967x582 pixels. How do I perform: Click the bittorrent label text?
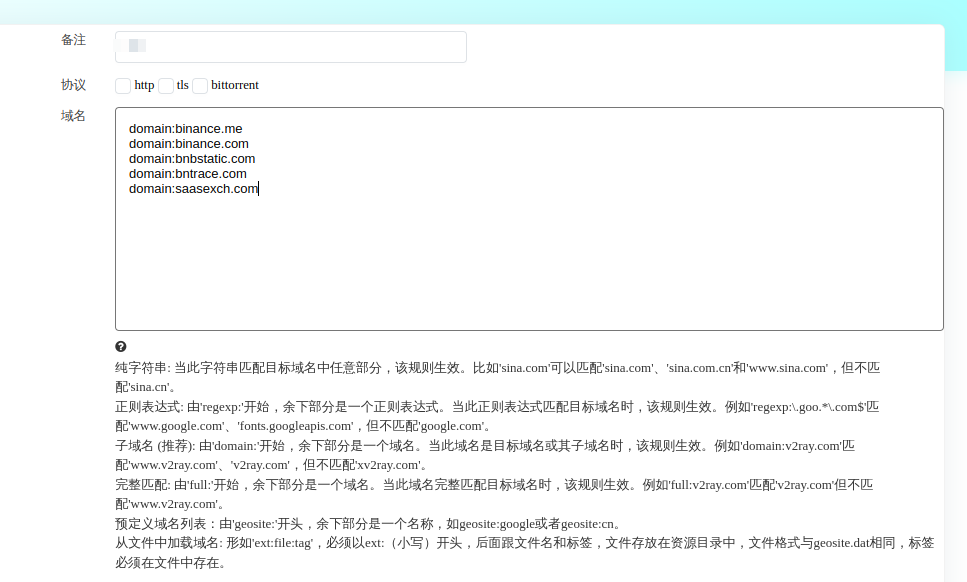pos(235,86)
